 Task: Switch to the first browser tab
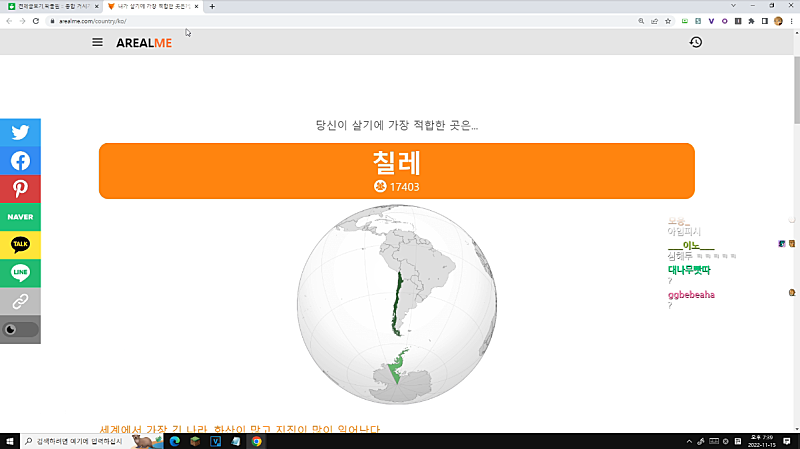coord(51,7)
